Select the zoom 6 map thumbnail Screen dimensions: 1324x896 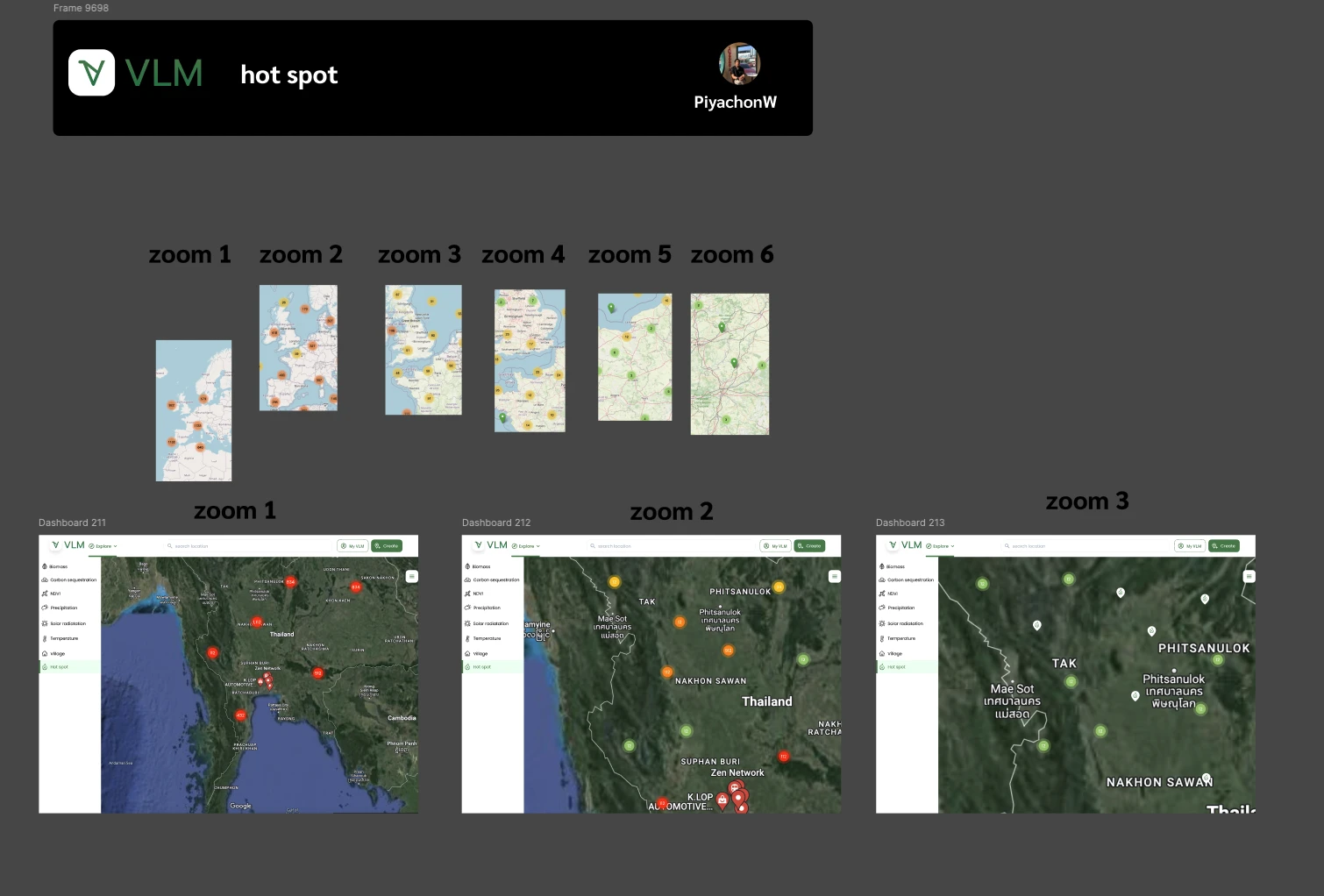tap(730, 364)
